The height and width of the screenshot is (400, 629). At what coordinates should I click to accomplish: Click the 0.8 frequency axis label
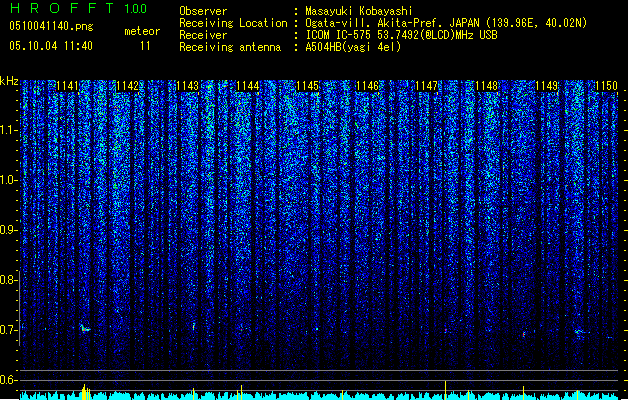point(7,280)
